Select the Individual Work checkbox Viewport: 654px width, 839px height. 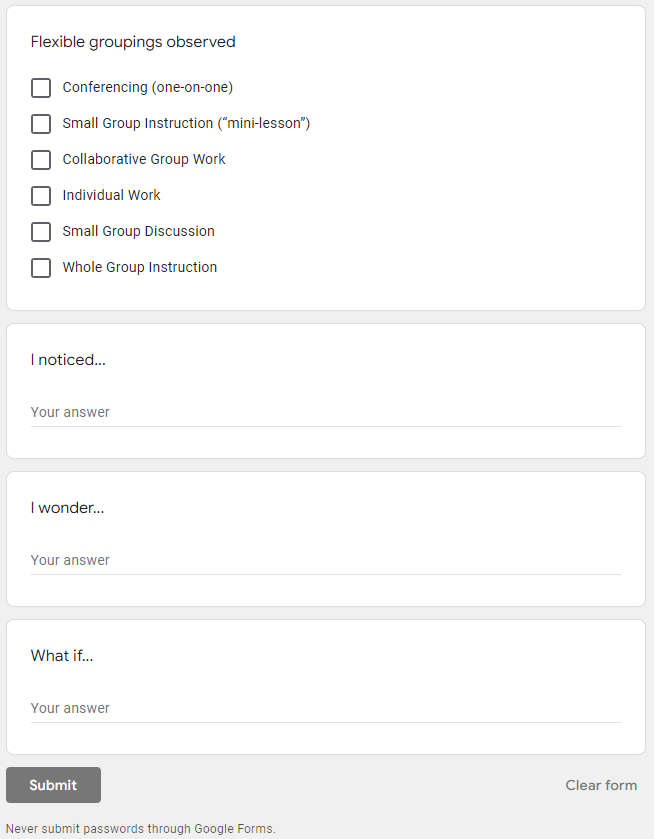41,196
